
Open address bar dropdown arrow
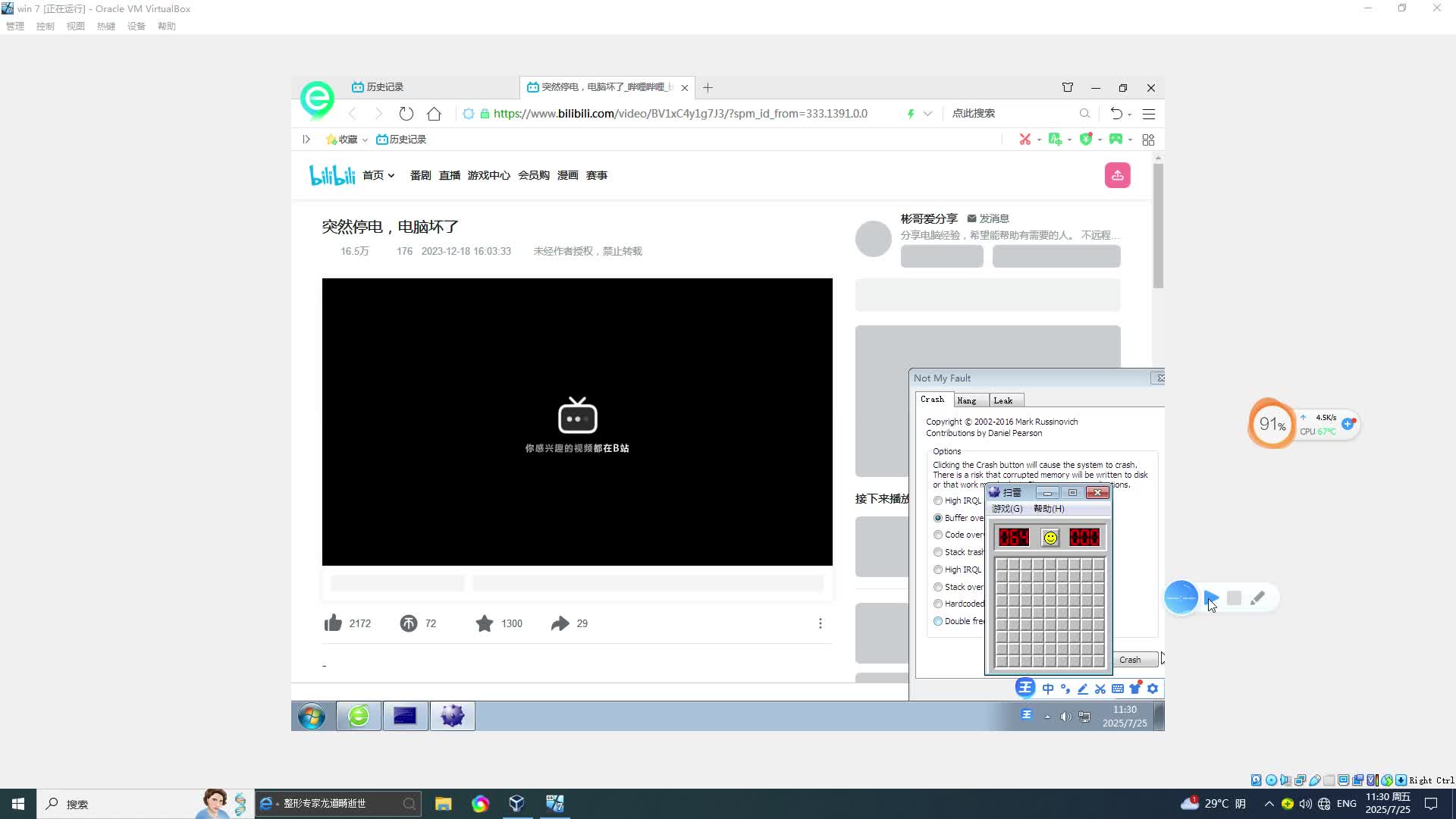[x=927, y=114]
